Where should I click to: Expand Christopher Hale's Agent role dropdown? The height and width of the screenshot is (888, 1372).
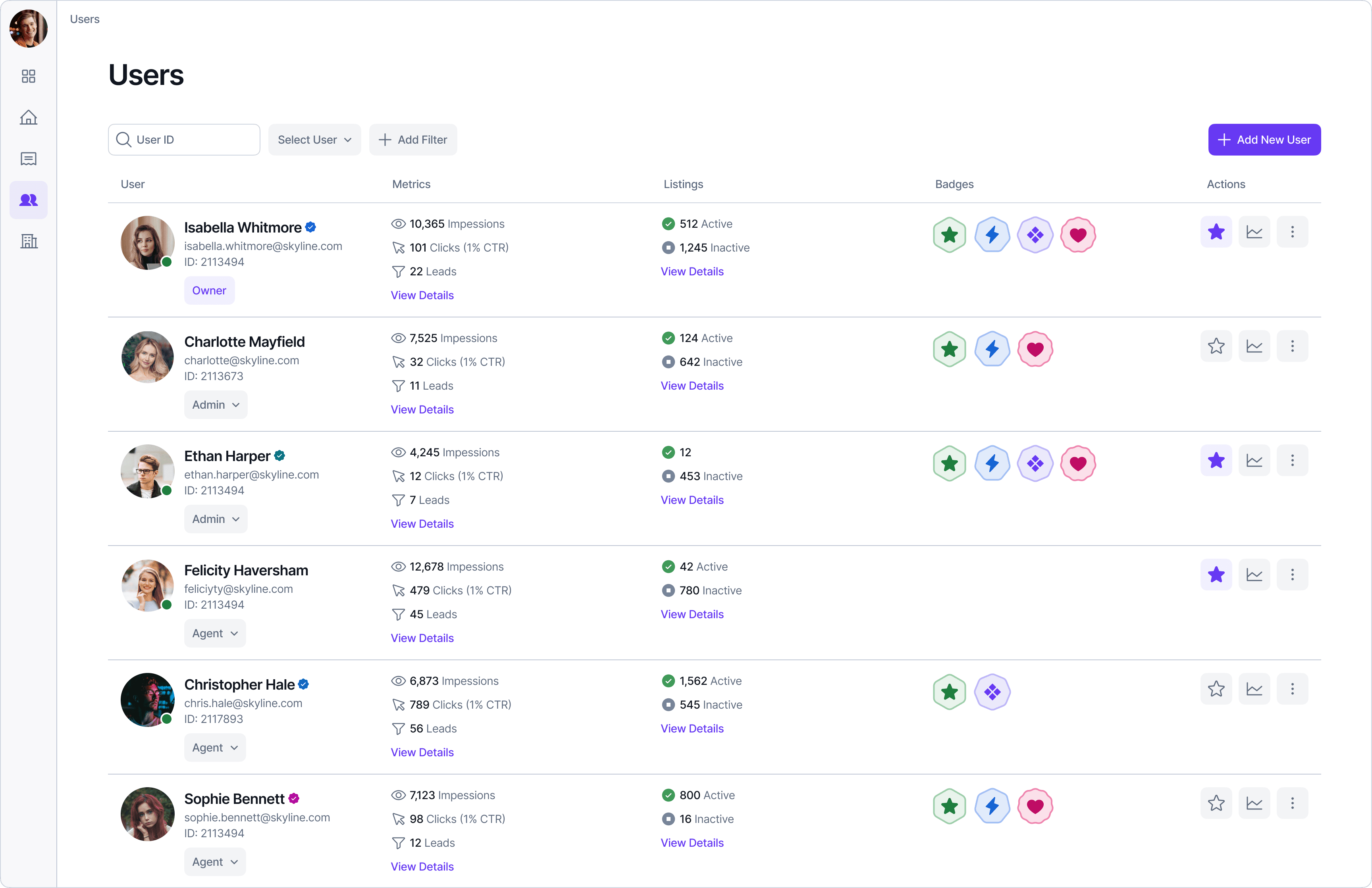point(214,748)
